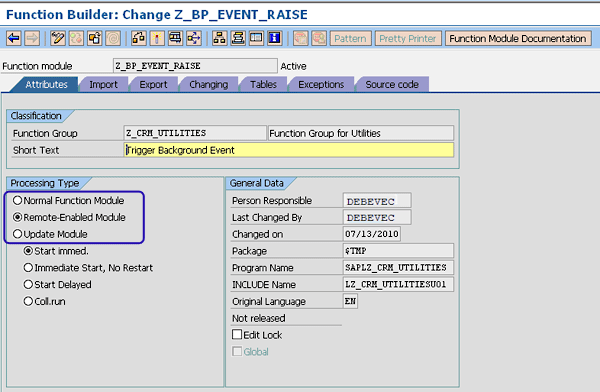
Task: Click the 'Function Group for Utilities' description
Action: pos(361,133)
